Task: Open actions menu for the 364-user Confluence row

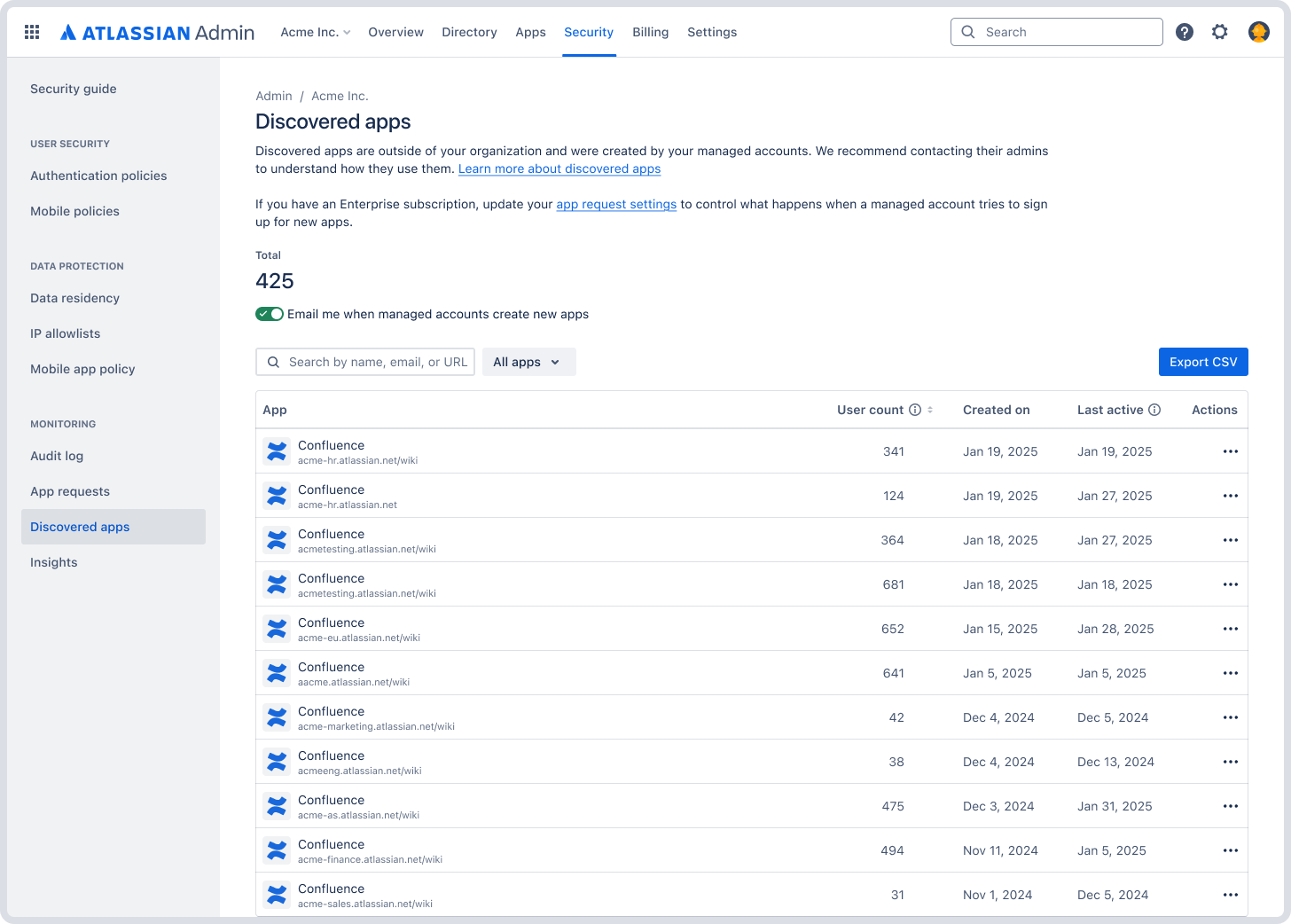Action: (1231, 540)
